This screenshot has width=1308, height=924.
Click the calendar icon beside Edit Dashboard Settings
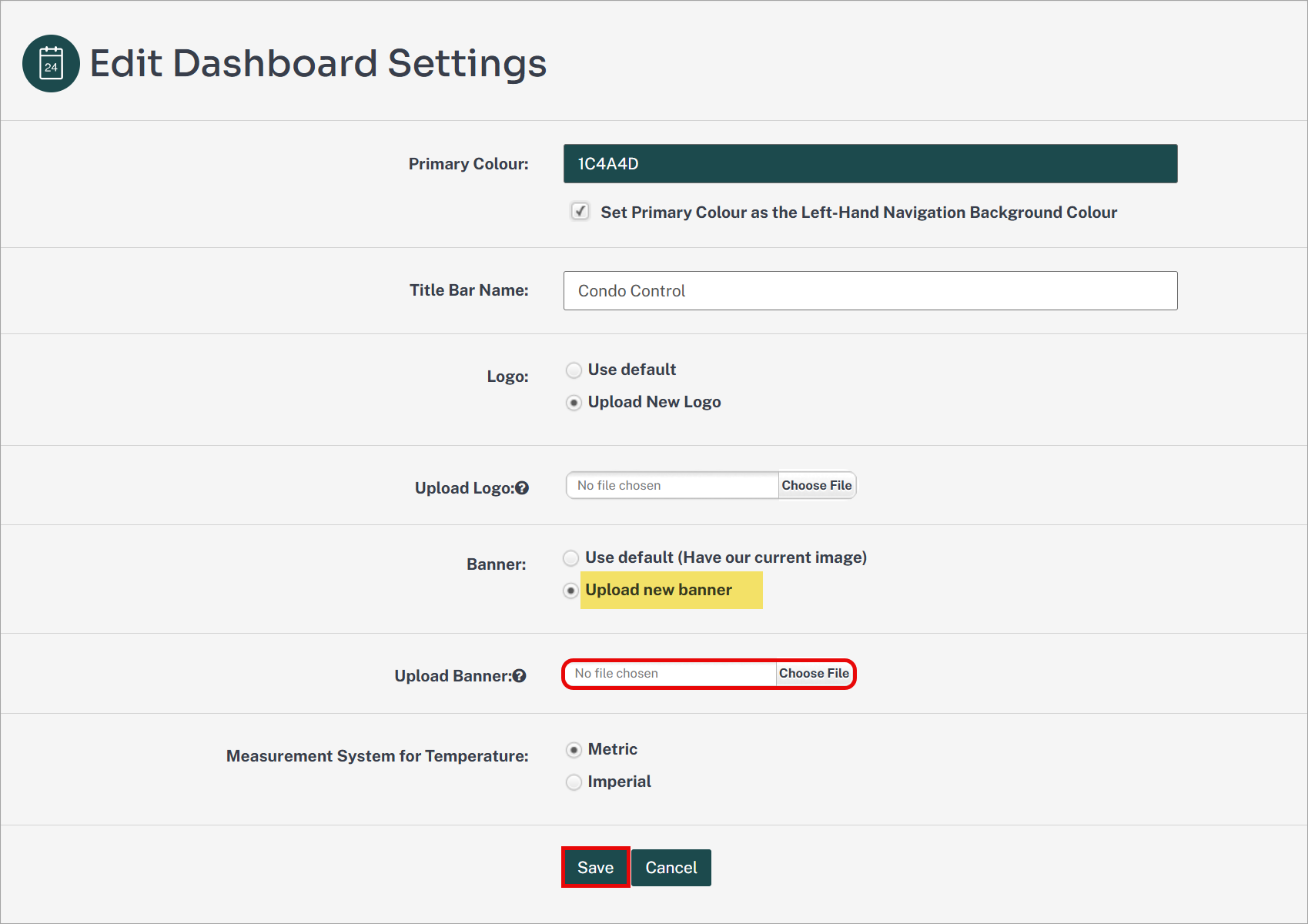(51, 63)
